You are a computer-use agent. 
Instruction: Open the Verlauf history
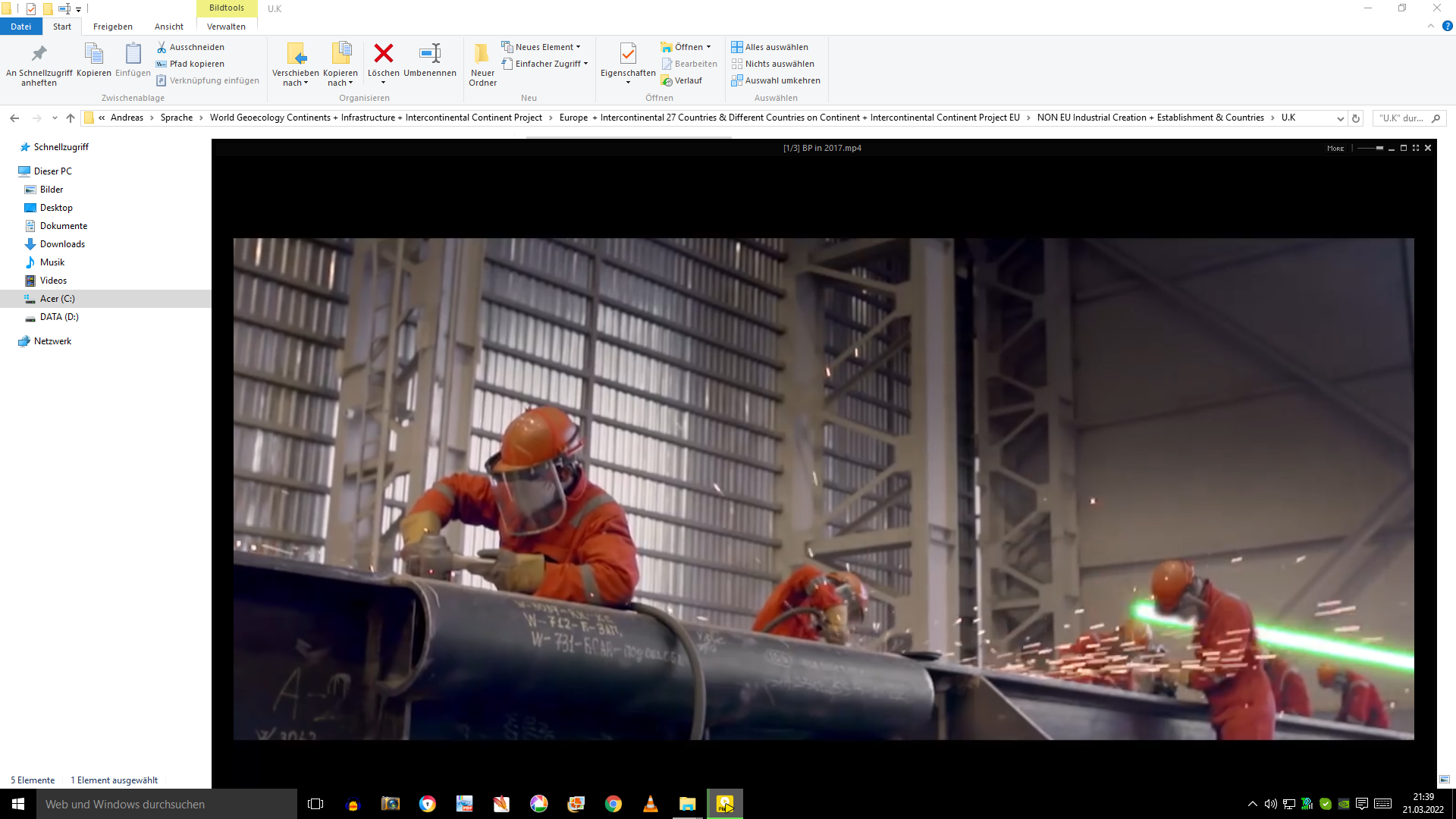tap(682, 80)
